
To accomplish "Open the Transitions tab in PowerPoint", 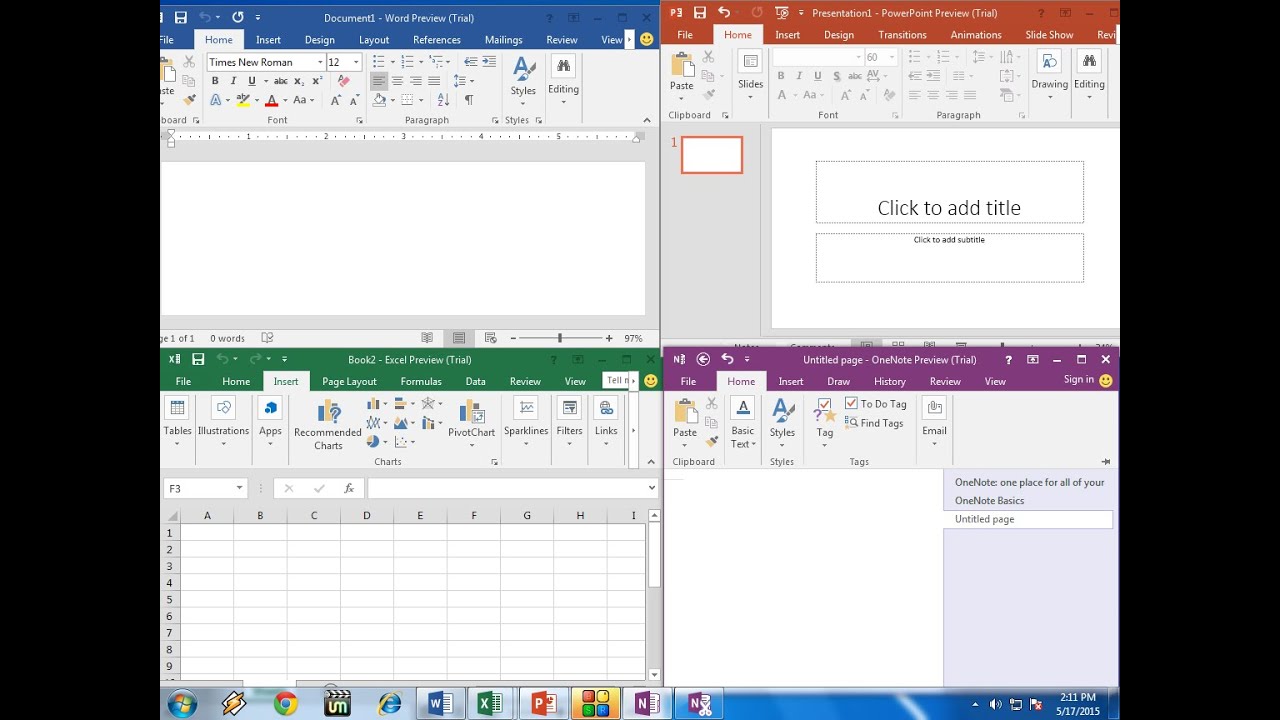I will tap(902, 35).
